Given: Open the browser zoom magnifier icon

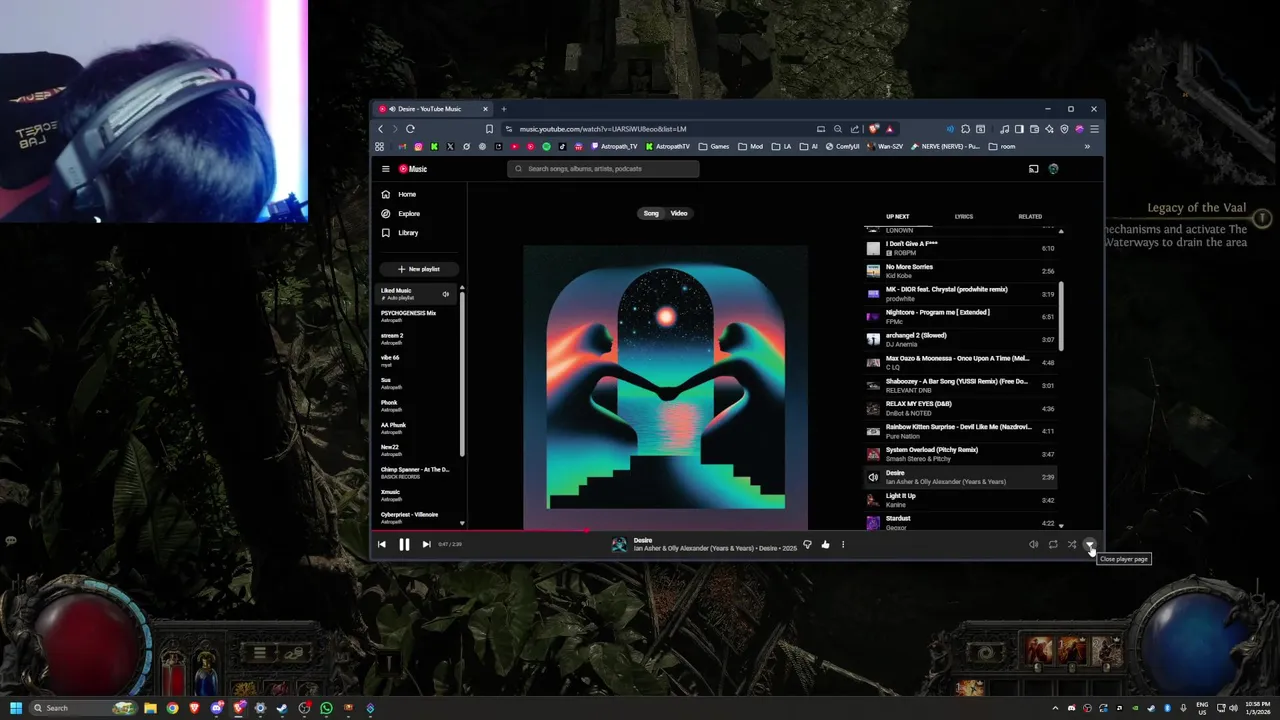Looking at the screenshot, I should [838, 129].
